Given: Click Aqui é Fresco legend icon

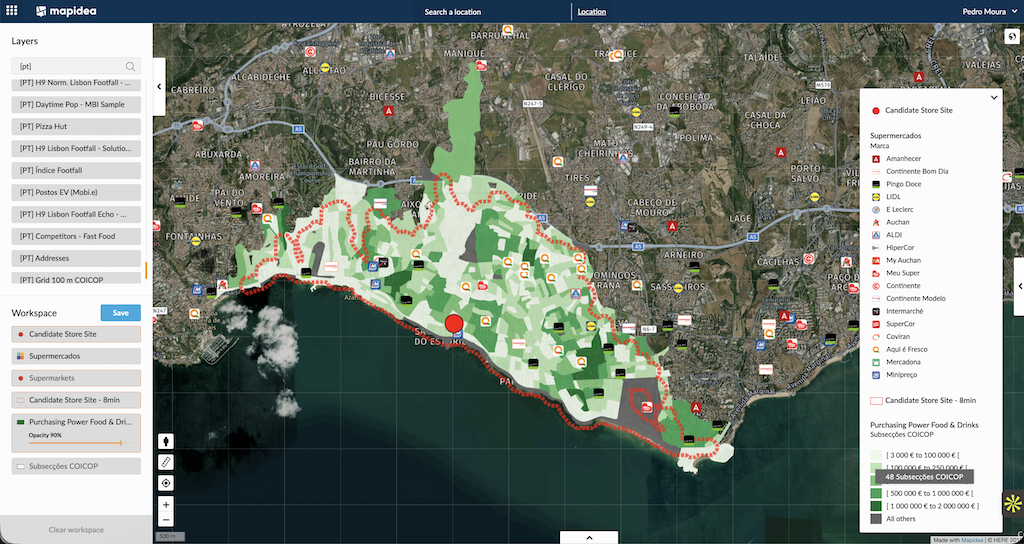Looking at the screenshot, I should (876, 349).
